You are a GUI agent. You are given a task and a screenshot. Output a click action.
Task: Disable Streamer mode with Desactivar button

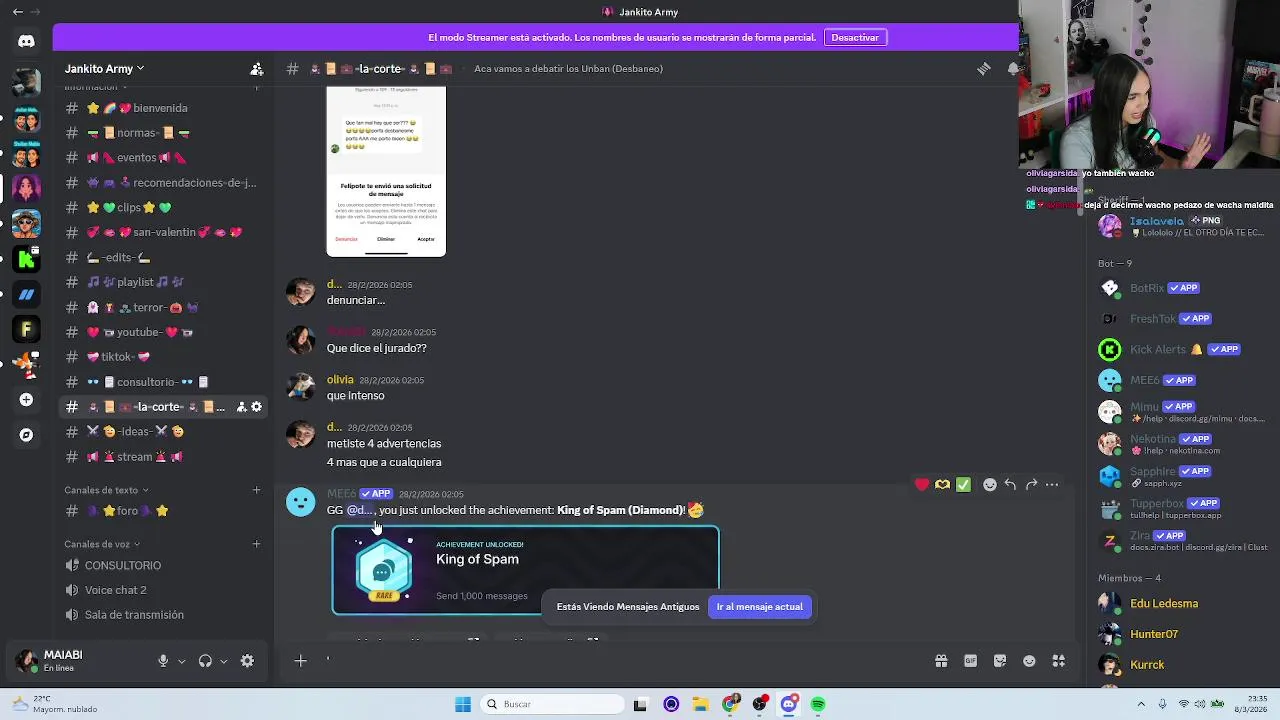click(x=855, y=37)
